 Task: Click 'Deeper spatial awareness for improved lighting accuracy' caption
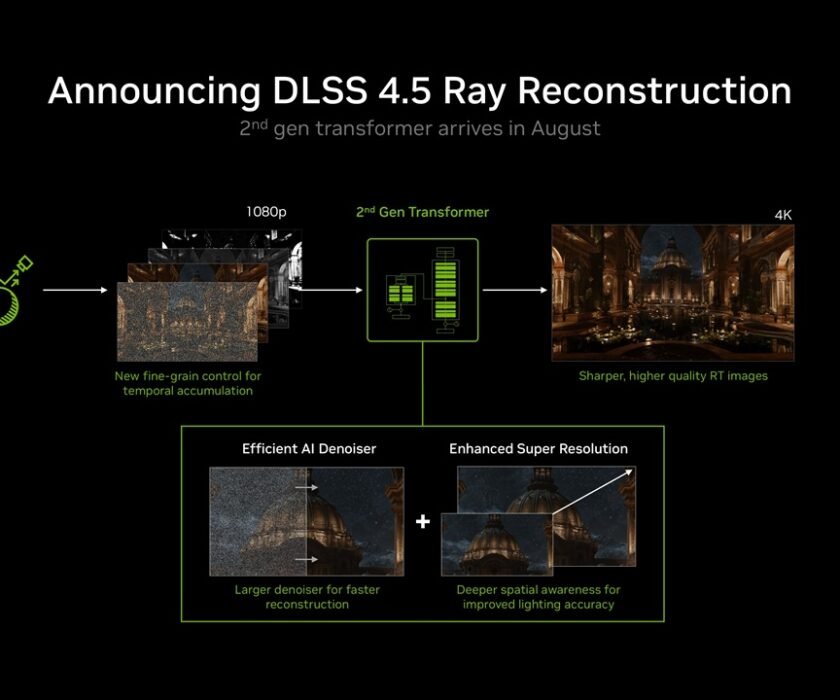pyautogui.click(x=538, y=597)
